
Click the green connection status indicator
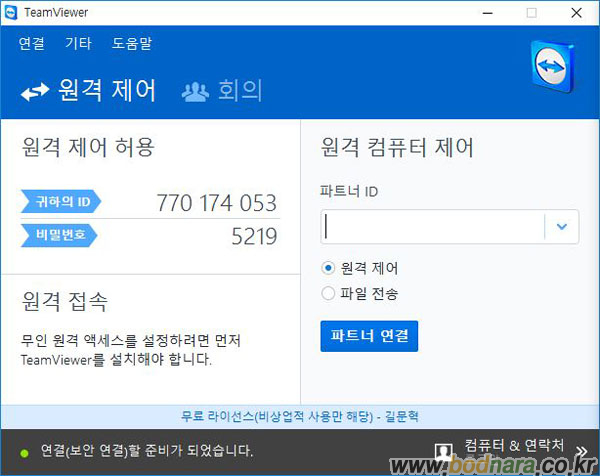coord(24,453)
